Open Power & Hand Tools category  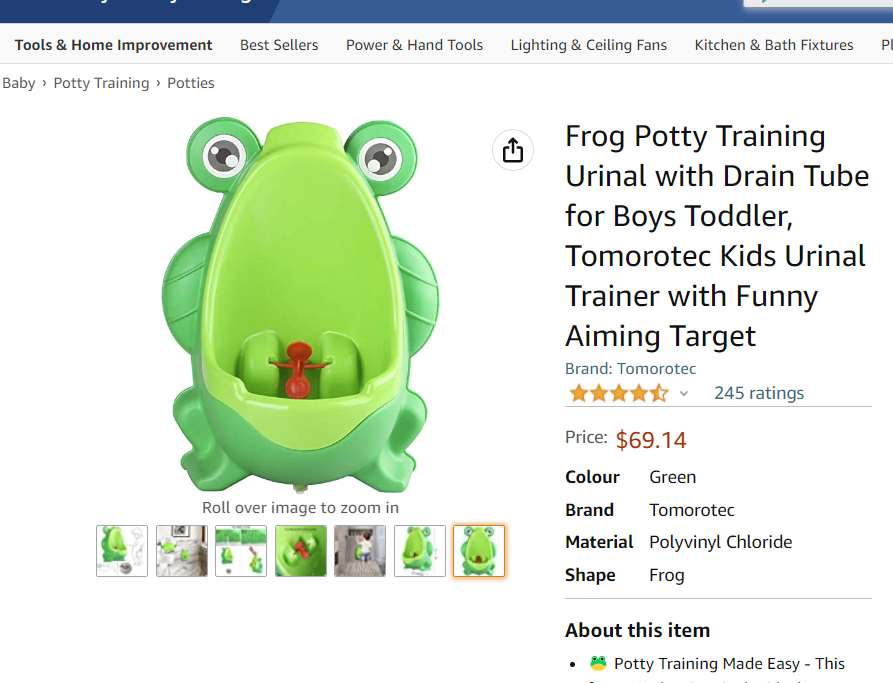tap(414, 45)
